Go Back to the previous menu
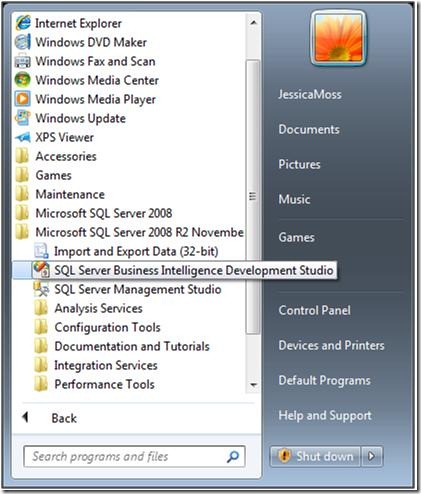Screen dimensions: 421x494 click(50, 418)
